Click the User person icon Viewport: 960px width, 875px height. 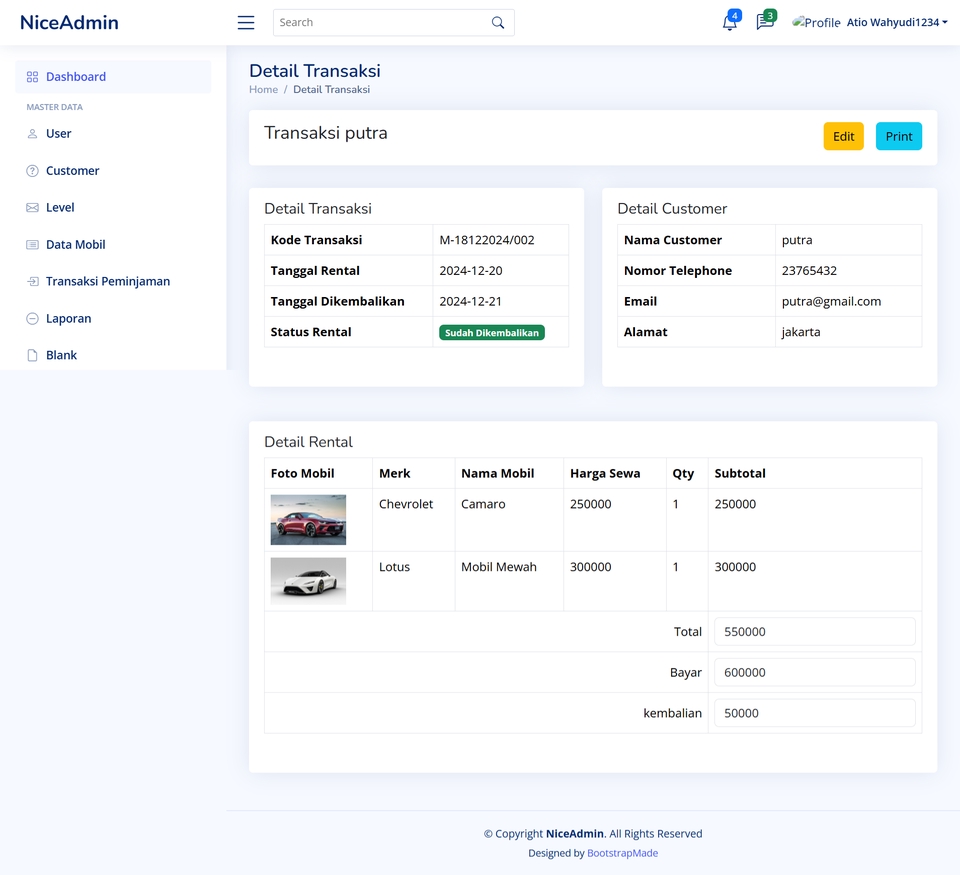click(x=32, y=134)
